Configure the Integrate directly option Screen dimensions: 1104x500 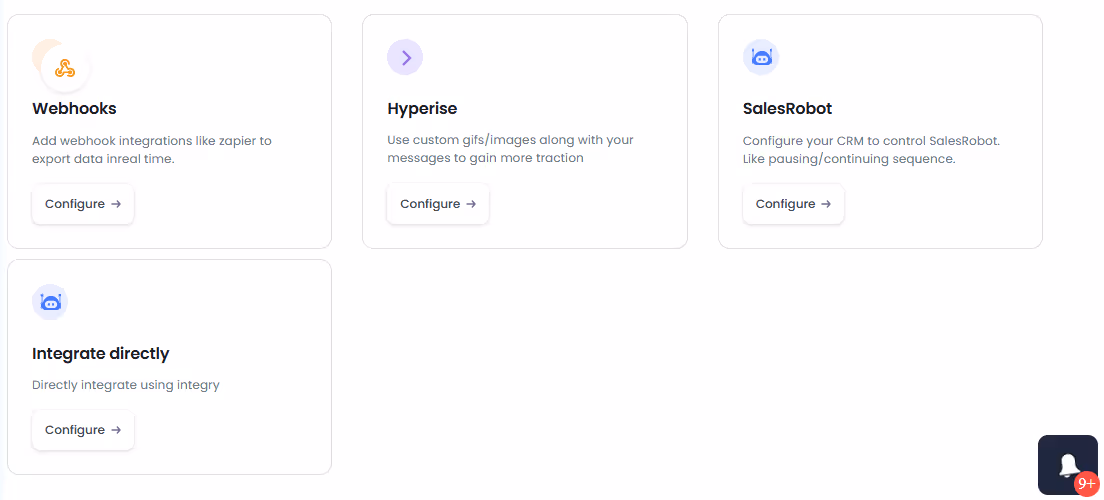point(83,430)
